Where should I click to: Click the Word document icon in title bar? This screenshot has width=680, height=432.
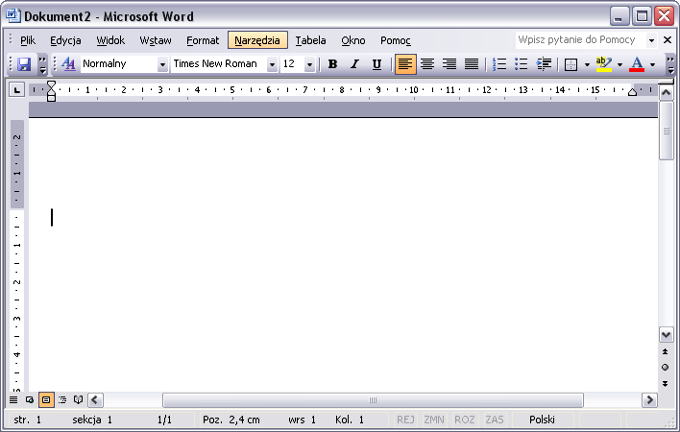pyautogui.click(x=13, y=16)
